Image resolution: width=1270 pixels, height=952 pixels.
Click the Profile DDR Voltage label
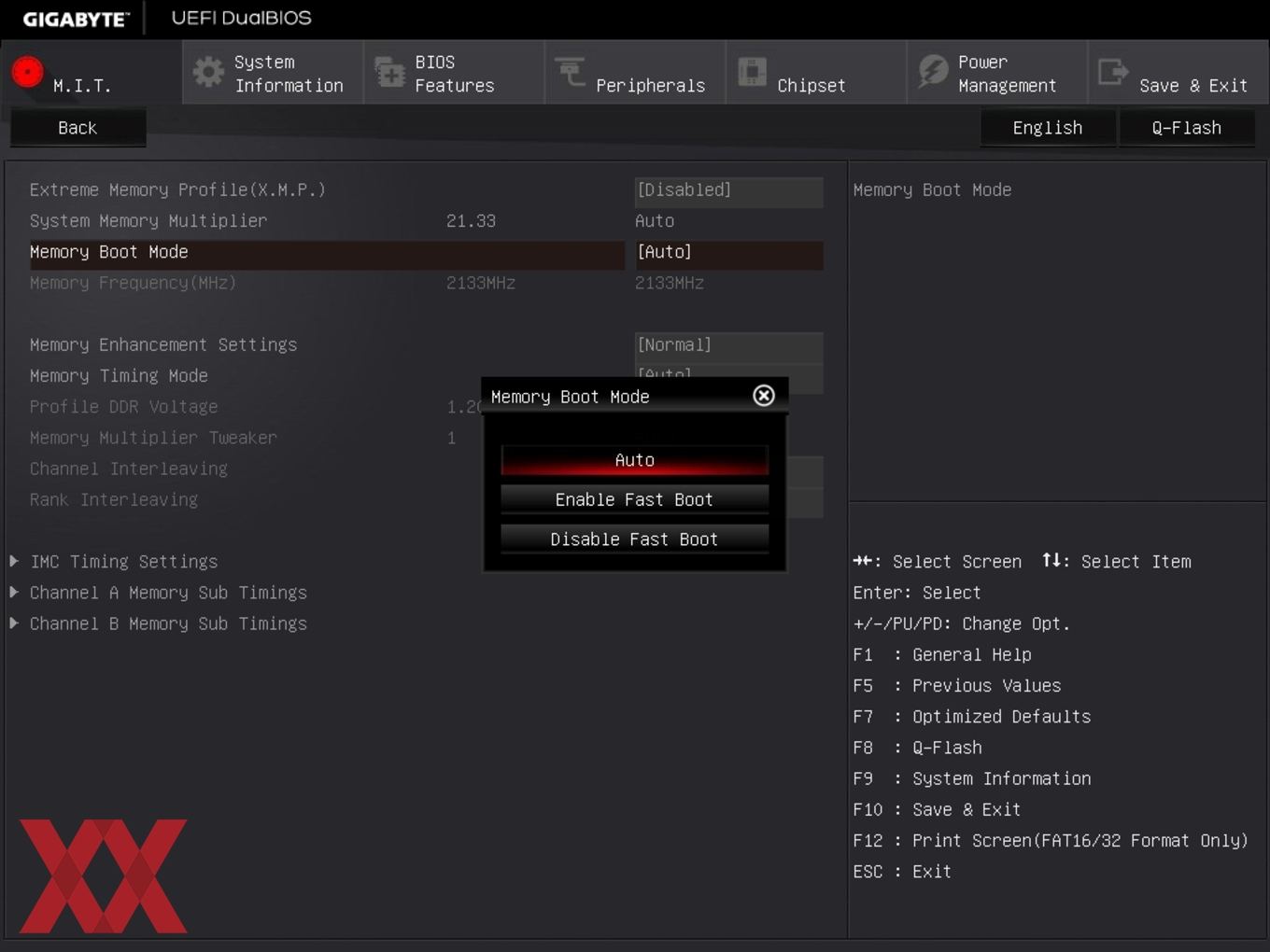point(123,407)
